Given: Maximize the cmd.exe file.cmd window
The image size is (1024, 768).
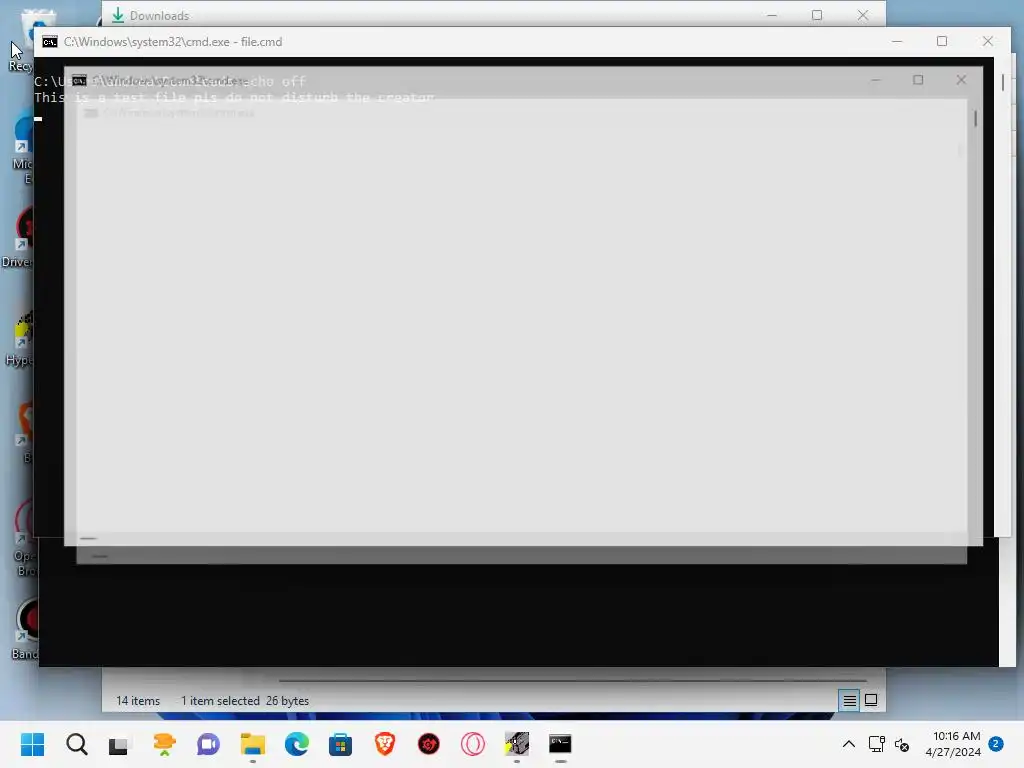Looking at the screenshot, I should click(942, 41).
